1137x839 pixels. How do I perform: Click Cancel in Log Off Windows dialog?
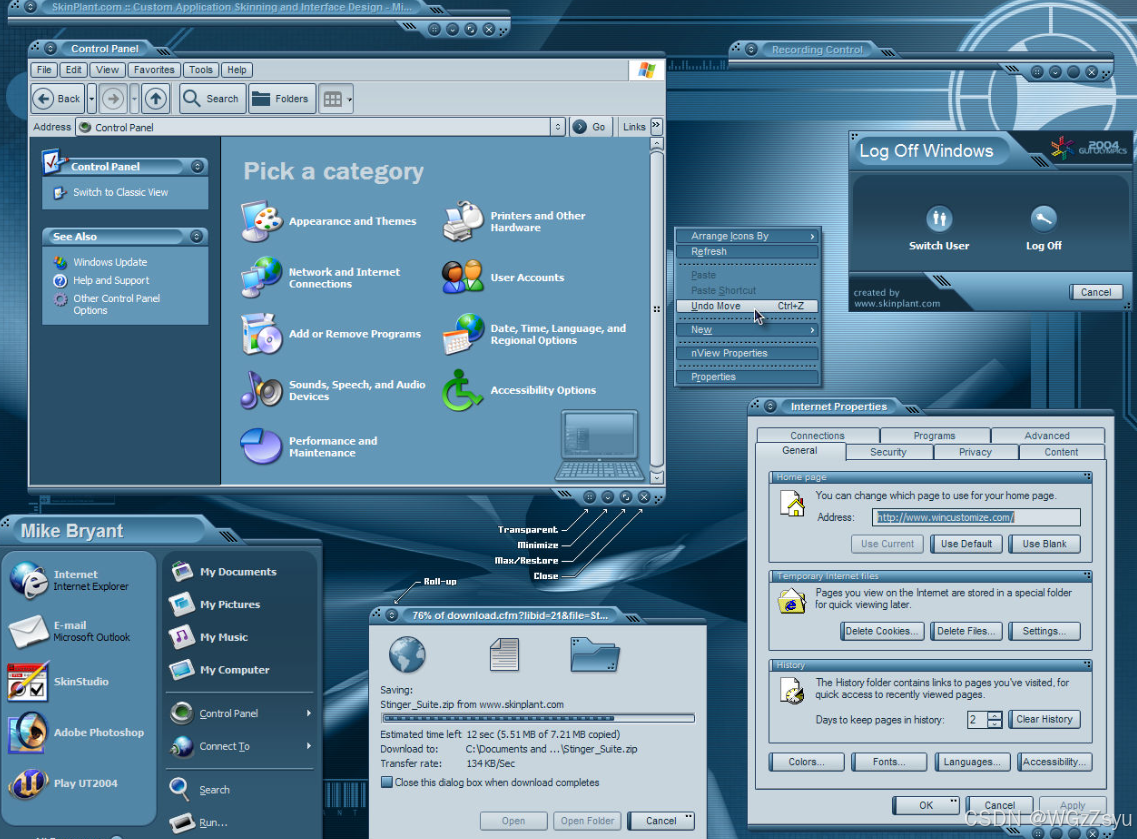point(1096,292)
